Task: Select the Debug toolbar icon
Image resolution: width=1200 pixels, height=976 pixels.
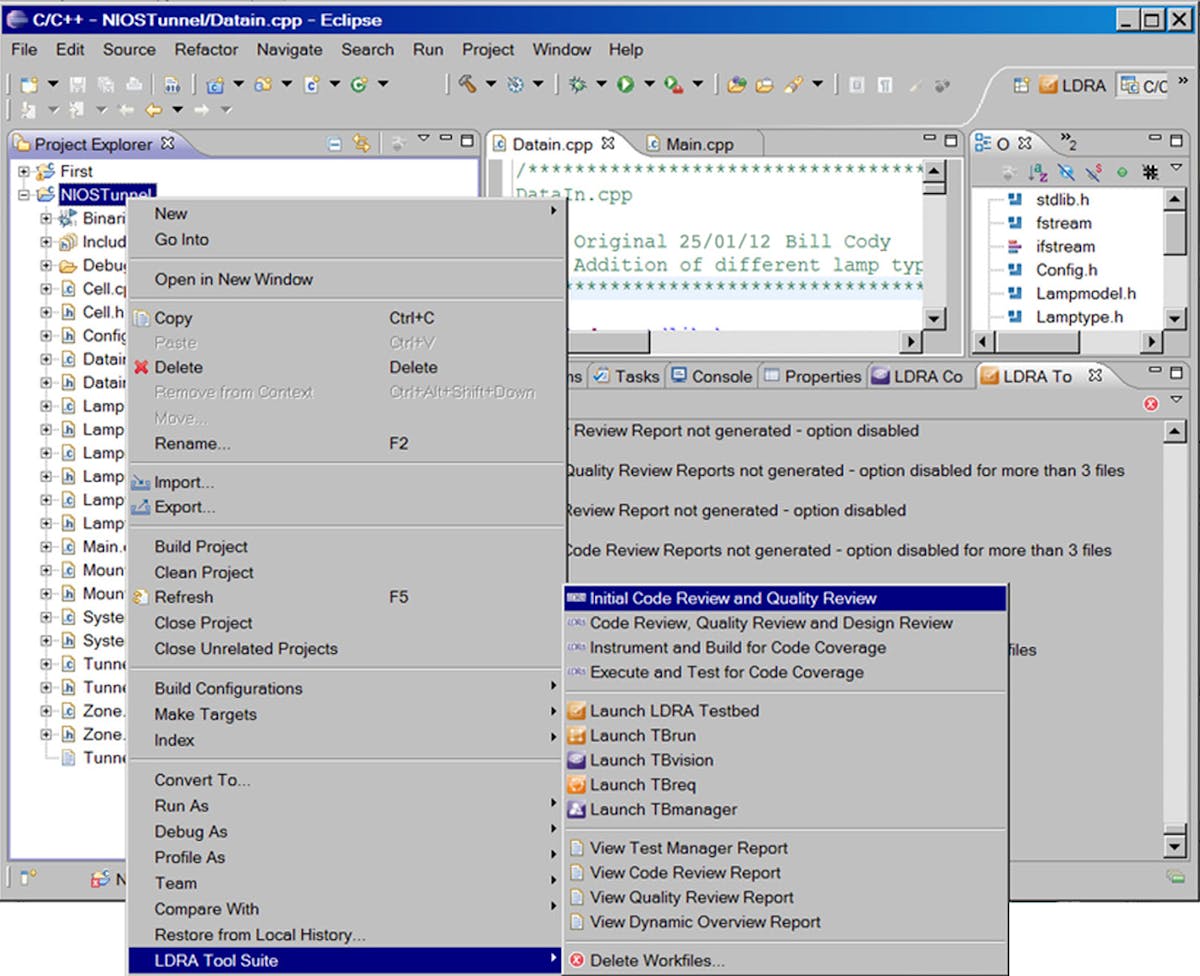Action: pyautogui.click(x=578, y=85)
